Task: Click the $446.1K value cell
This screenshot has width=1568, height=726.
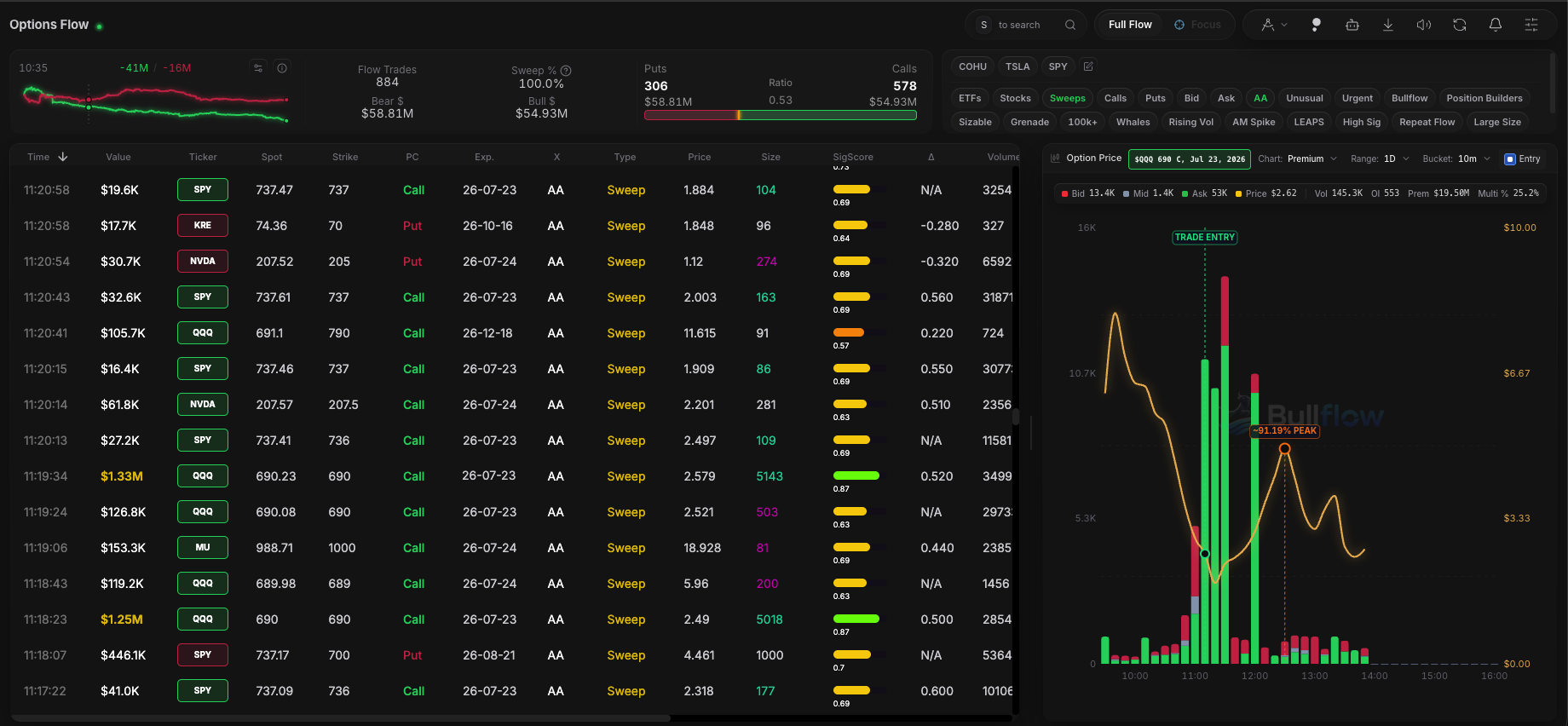Action: pos(124,655)
